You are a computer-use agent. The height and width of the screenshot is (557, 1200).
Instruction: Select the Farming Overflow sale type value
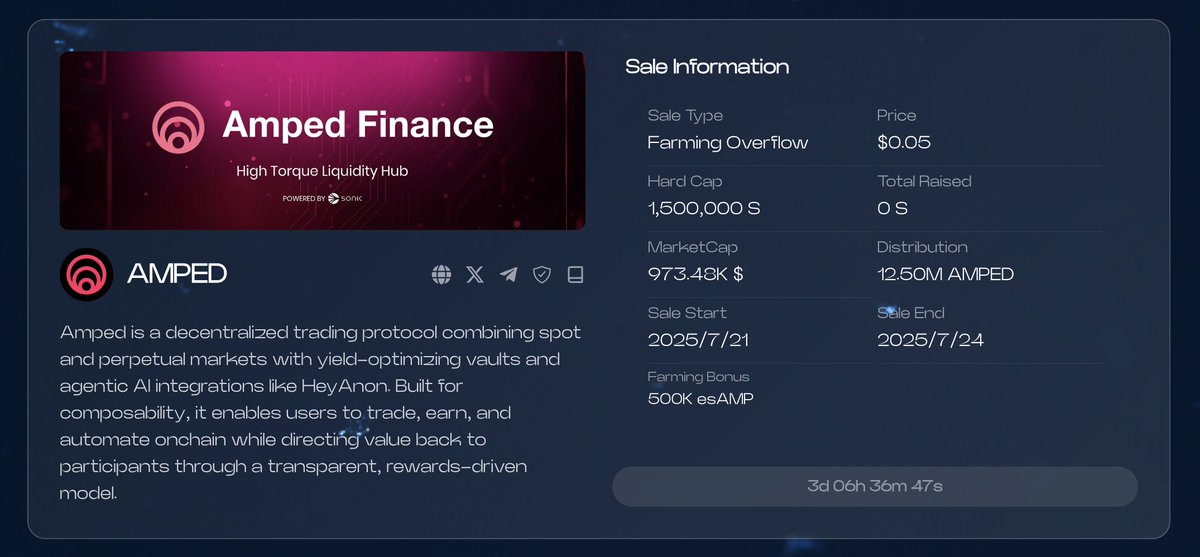click(x=728, y=142)
